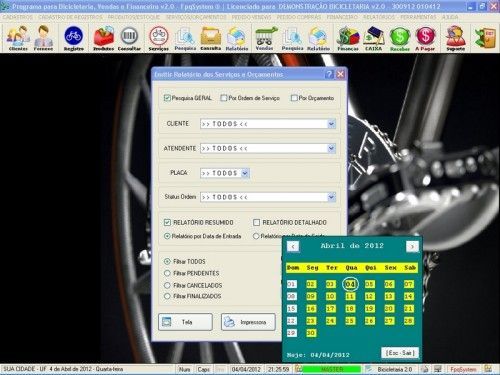Open the Clientes toolbar icon
Image resolution: width=500 pixels, height=375 pixels.
[18, 38]
